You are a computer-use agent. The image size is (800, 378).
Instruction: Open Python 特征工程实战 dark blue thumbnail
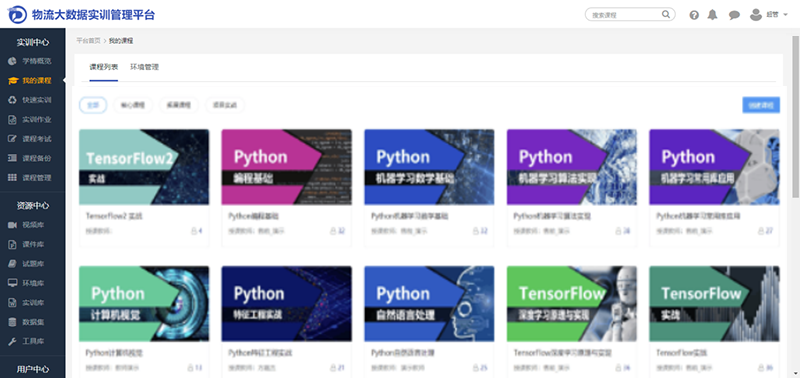point(286,304)
